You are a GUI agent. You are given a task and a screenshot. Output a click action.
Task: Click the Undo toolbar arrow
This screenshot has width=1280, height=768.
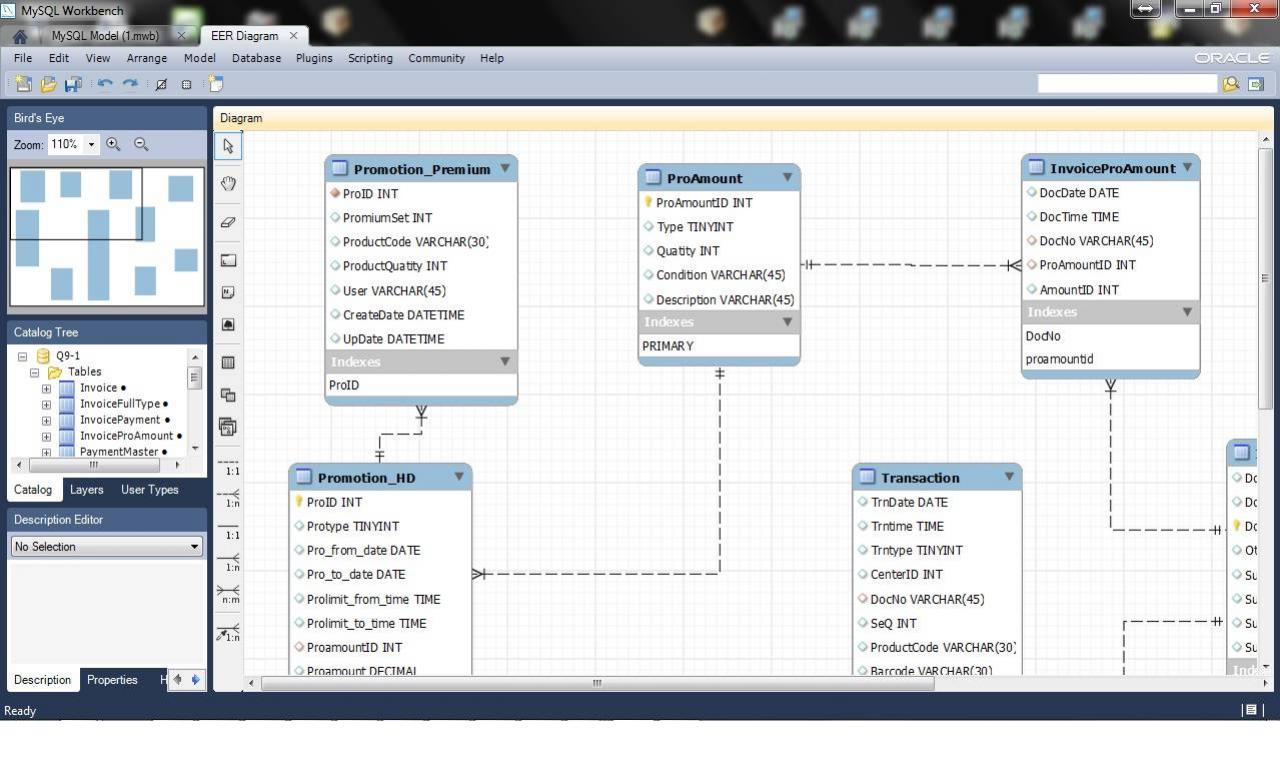coord(106,84)
